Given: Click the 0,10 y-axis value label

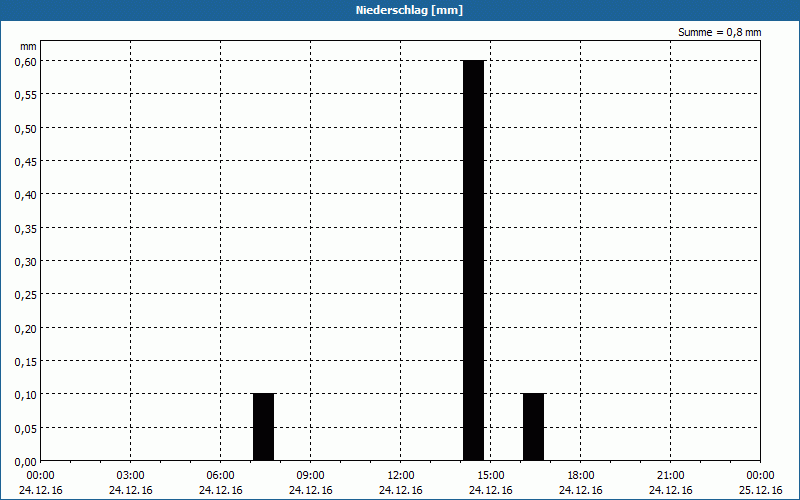Looking at the screenshot, I should 25,394.
